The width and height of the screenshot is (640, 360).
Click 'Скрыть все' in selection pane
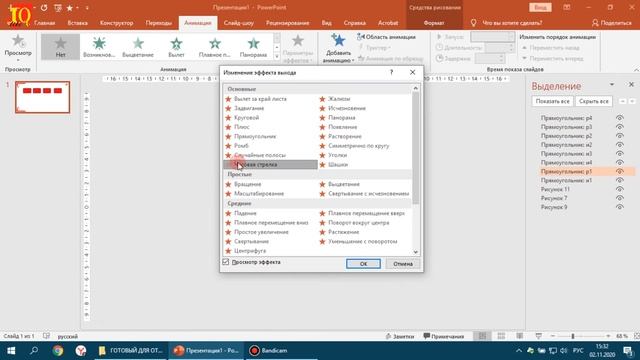pos(593,101)
